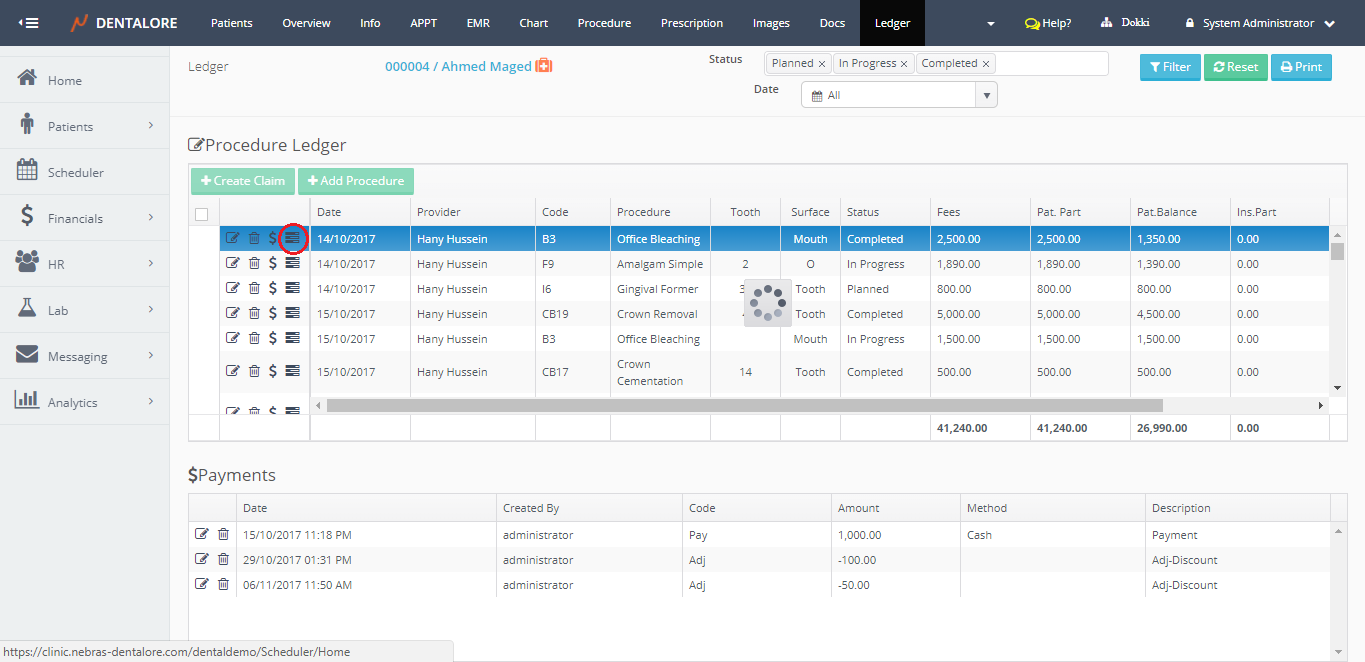1365x662 pixels.
Task: Open the System Administrator user menu
Action: coord(1260,23)
